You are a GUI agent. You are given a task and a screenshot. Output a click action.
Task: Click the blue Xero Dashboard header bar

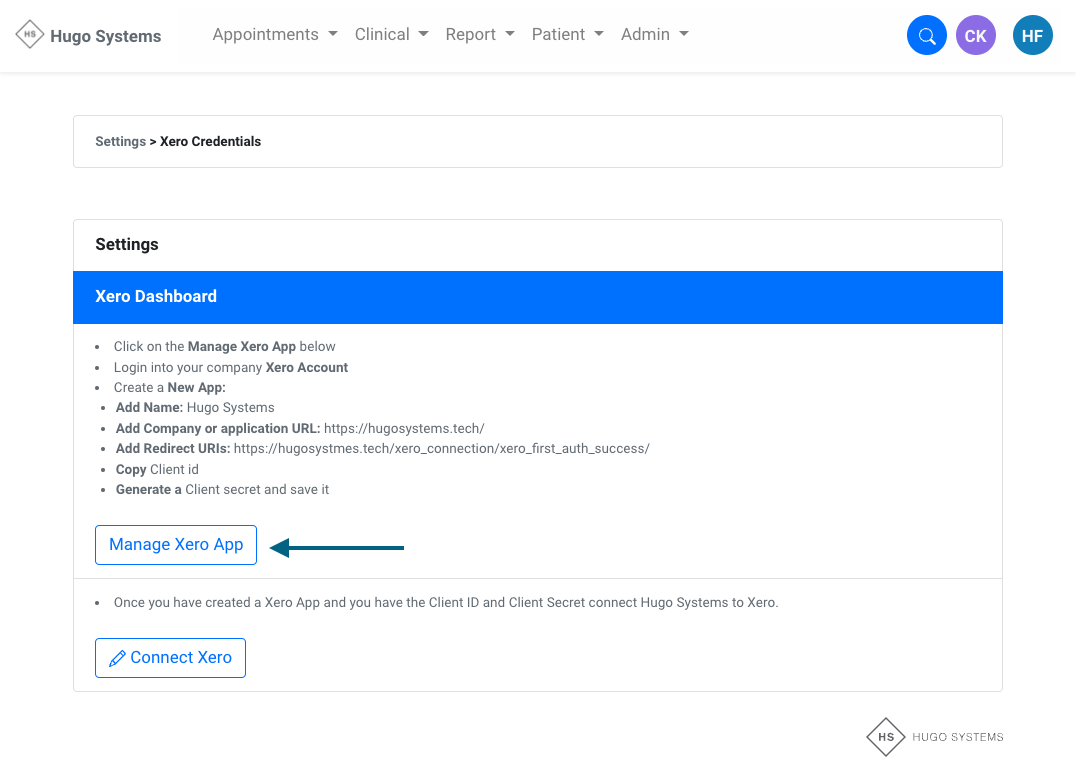tap(537, 297)
